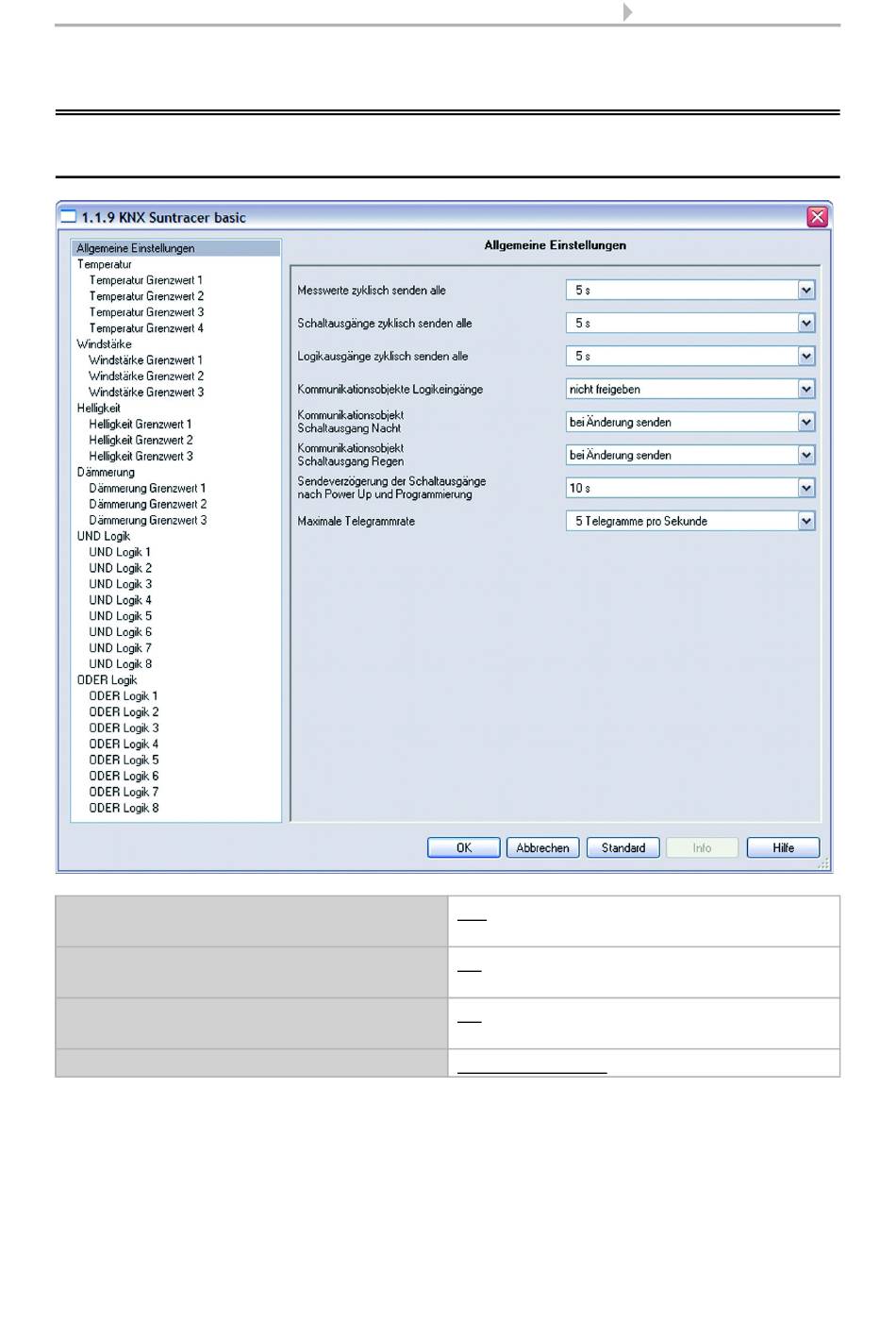Open UND Logik 5

click(x=121, y=616)
